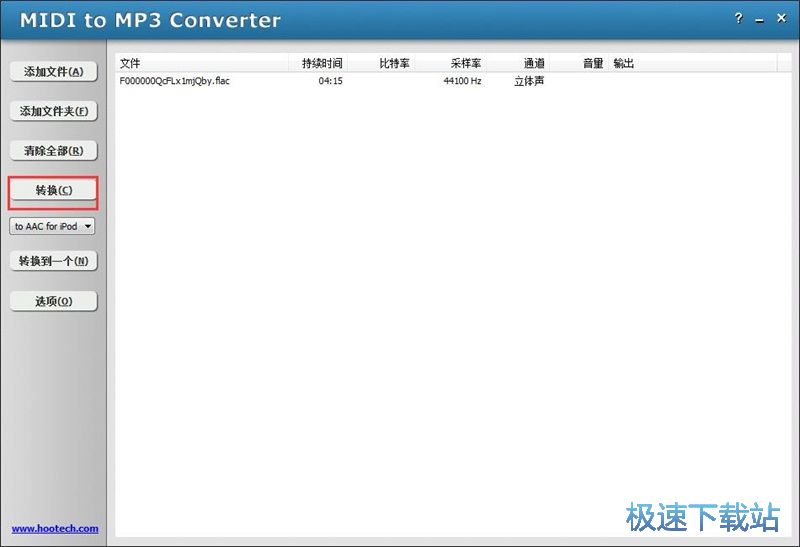Open the help question mark icon
Viewport: 800px width, 547px height.
point(738,19)
